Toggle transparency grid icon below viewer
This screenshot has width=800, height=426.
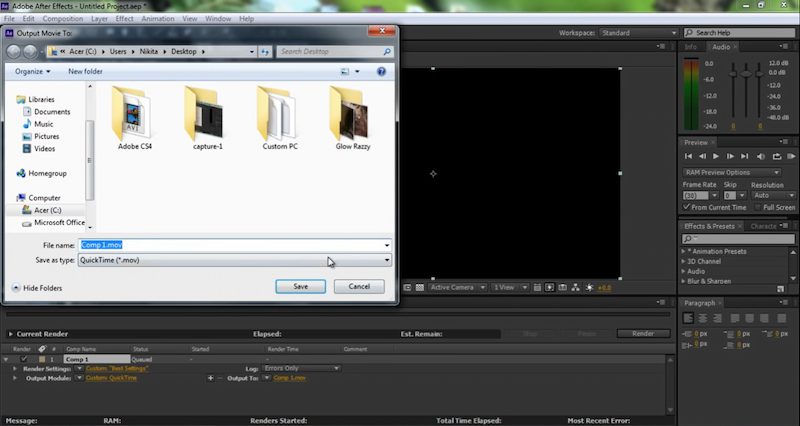[419, 288]
